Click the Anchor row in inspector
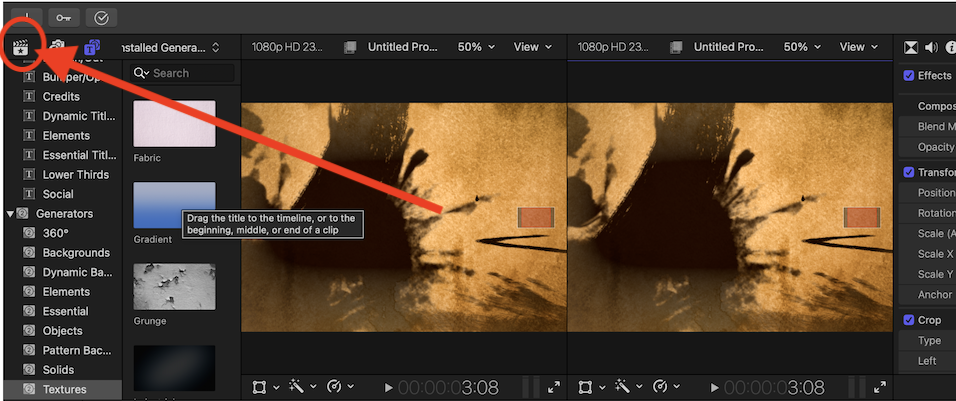 [x=927, y=294]
